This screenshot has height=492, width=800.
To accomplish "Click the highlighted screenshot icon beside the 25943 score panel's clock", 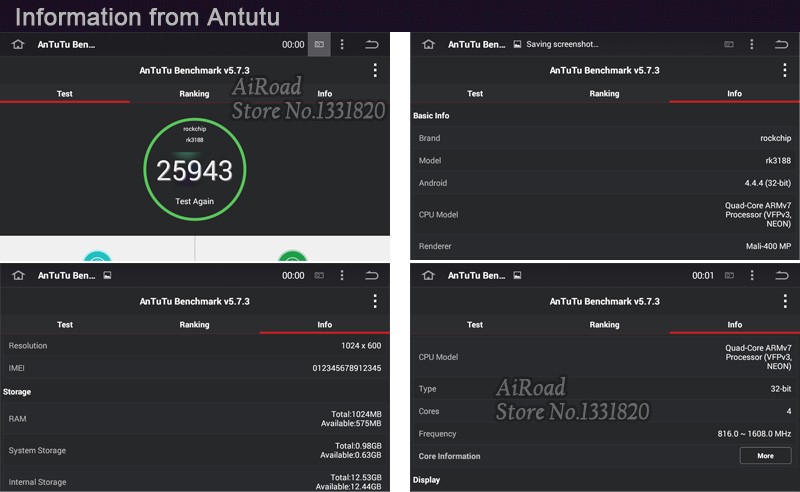I will tap(319, 45).
